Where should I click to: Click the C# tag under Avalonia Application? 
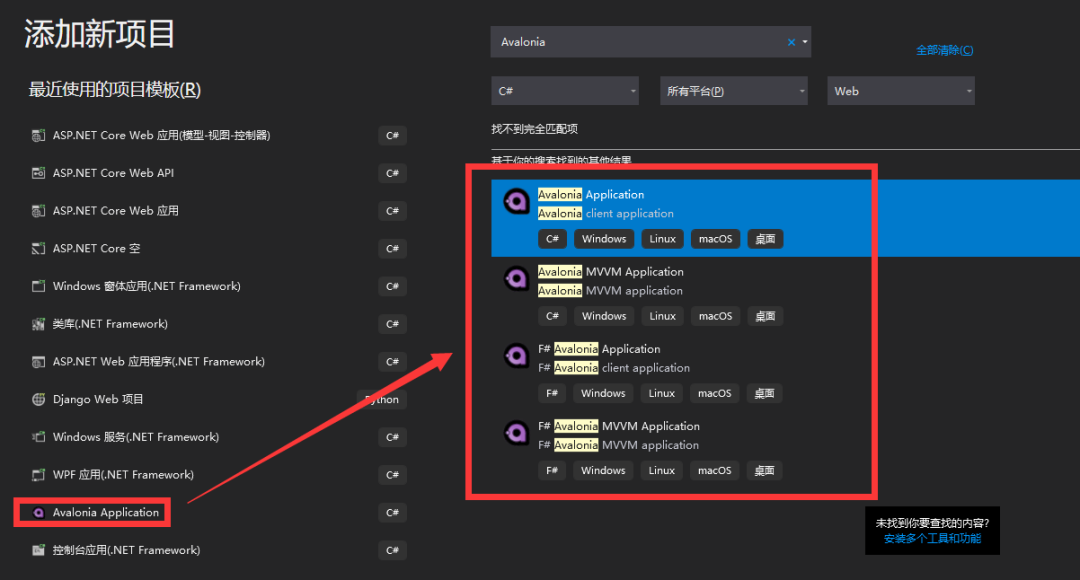(552, 239)
